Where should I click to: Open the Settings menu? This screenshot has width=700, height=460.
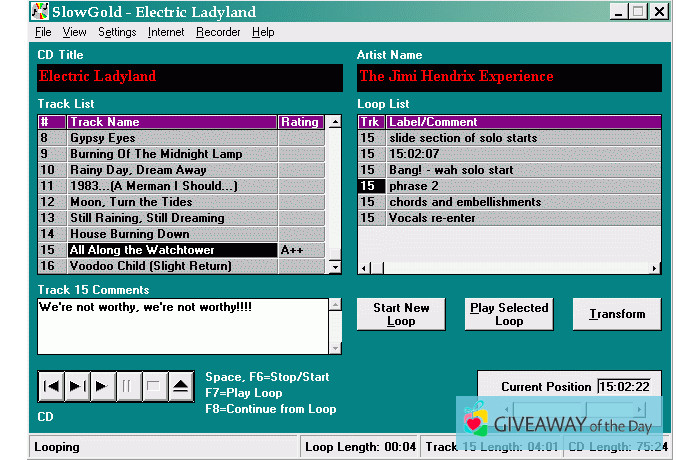coord(117,32)
